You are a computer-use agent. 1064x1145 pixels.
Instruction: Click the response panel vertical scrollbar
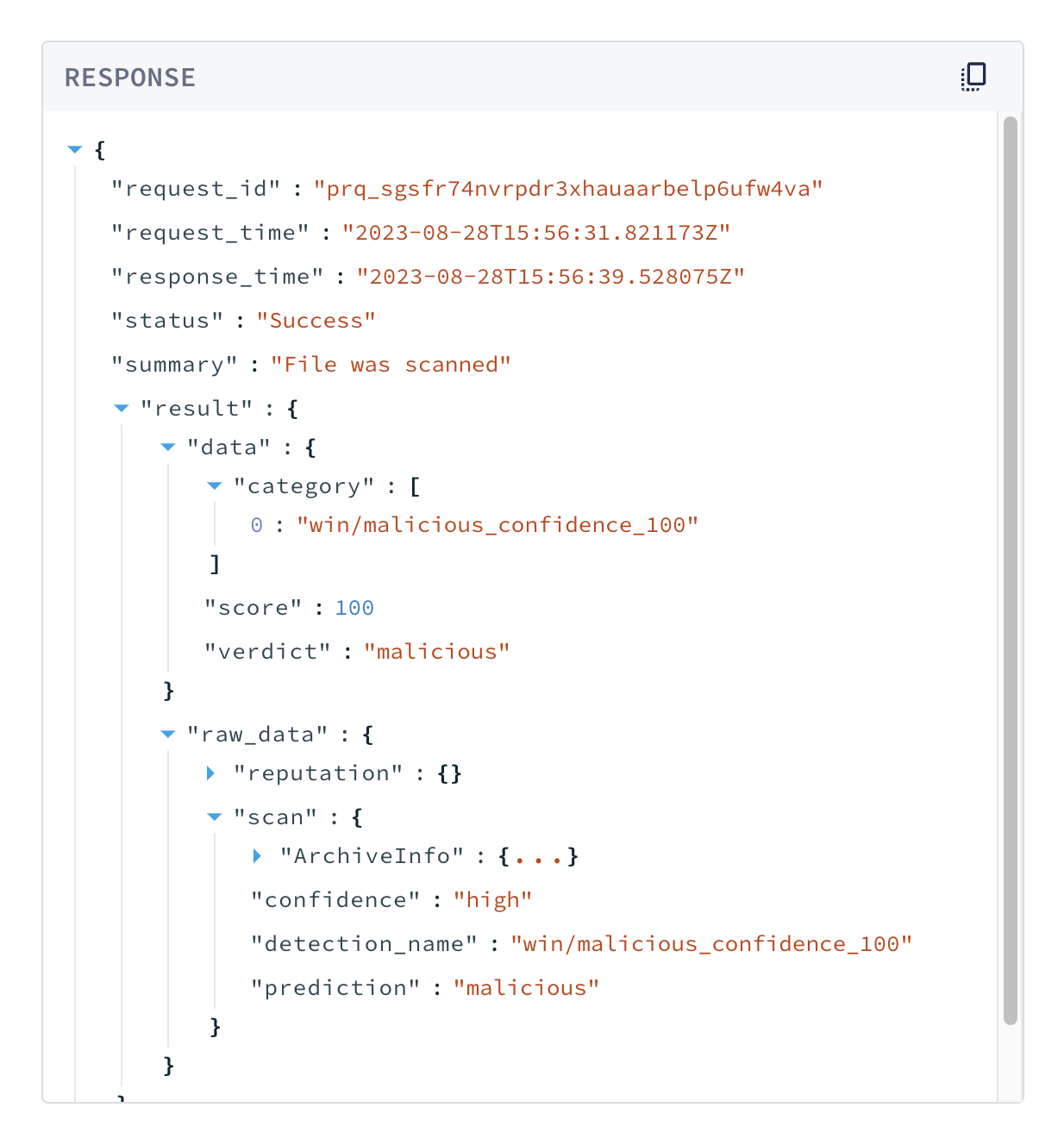1011,569
